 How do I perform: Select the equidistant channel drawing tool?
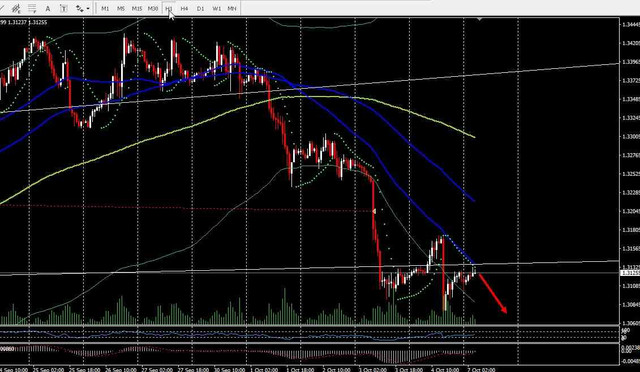click(x=16, y=8)
